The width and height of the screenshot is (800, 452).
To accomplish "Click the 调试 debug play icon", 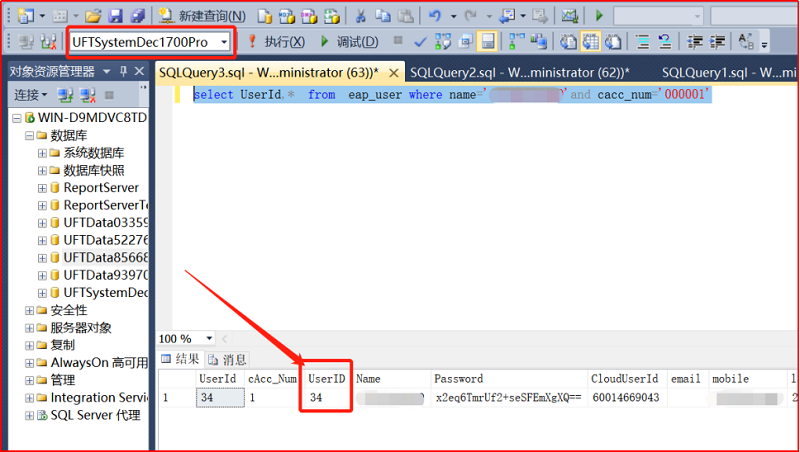I will [326, 42].
